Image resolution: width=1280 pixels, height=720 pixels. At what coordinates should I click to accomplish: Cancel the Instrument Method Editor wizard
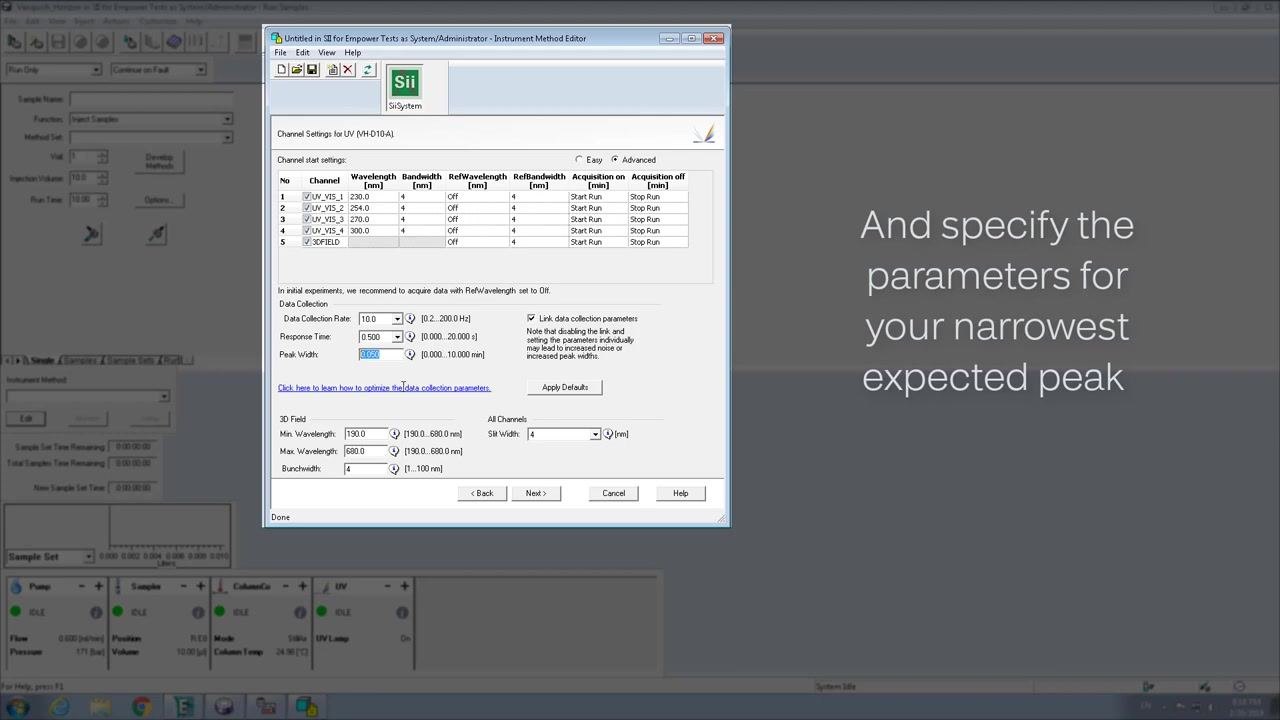(614, 493)
